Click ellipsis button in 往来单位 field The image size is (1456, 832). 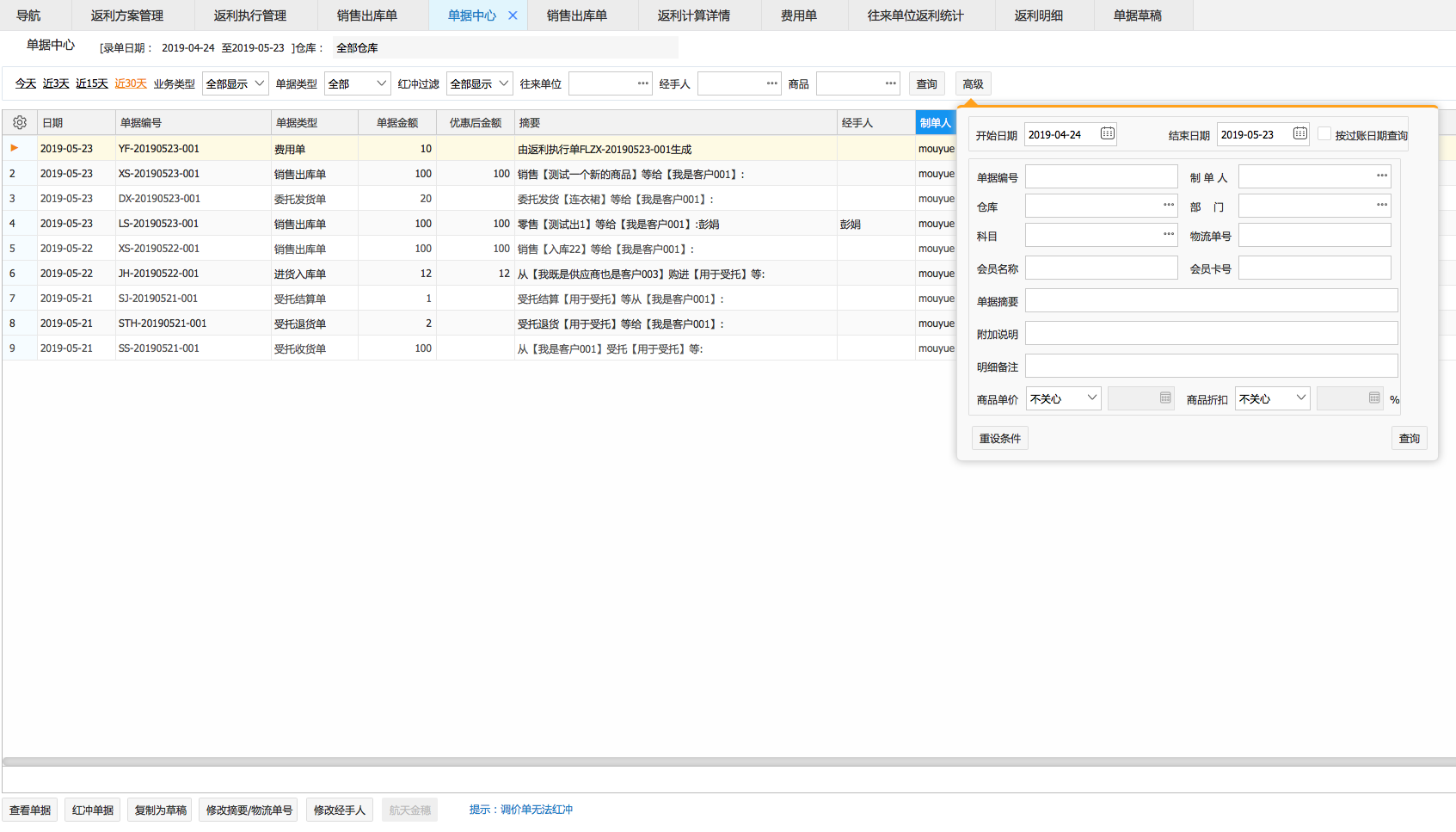[x=642, y=83]
